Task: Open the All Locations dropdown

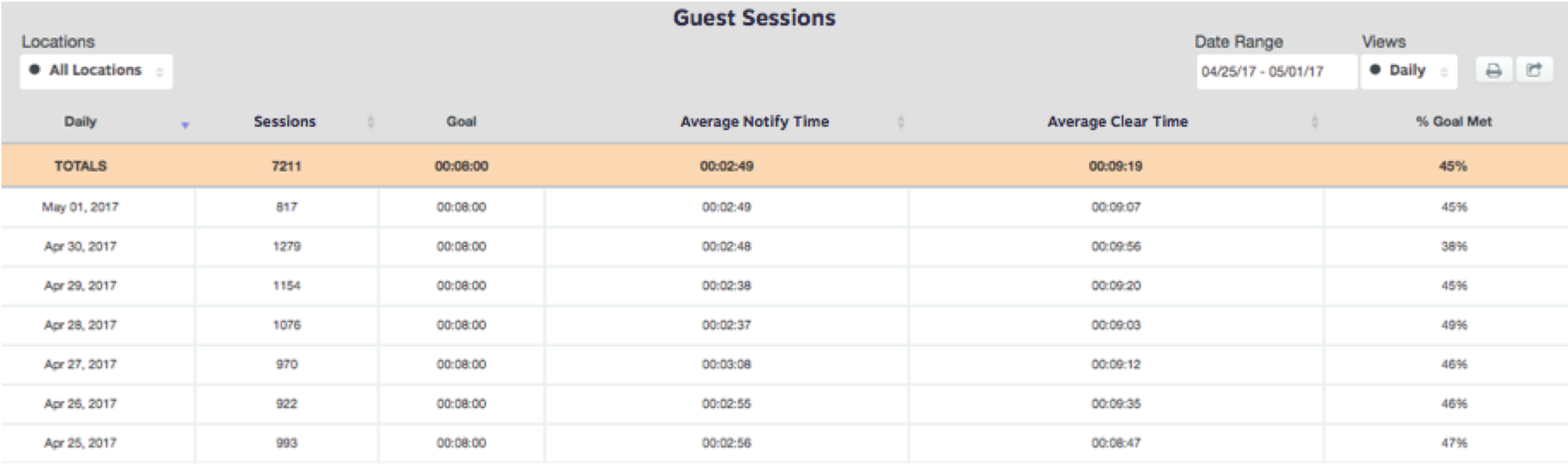Action: [x=96, y=71]
